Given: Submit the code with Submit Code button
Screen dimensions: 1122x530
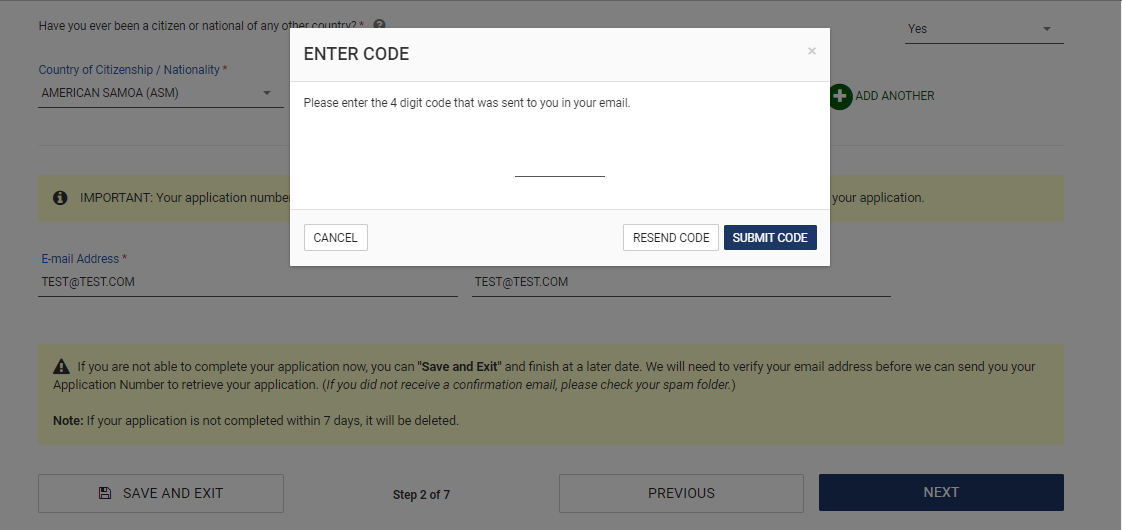Looking at the screenshot, I should 770,238.
